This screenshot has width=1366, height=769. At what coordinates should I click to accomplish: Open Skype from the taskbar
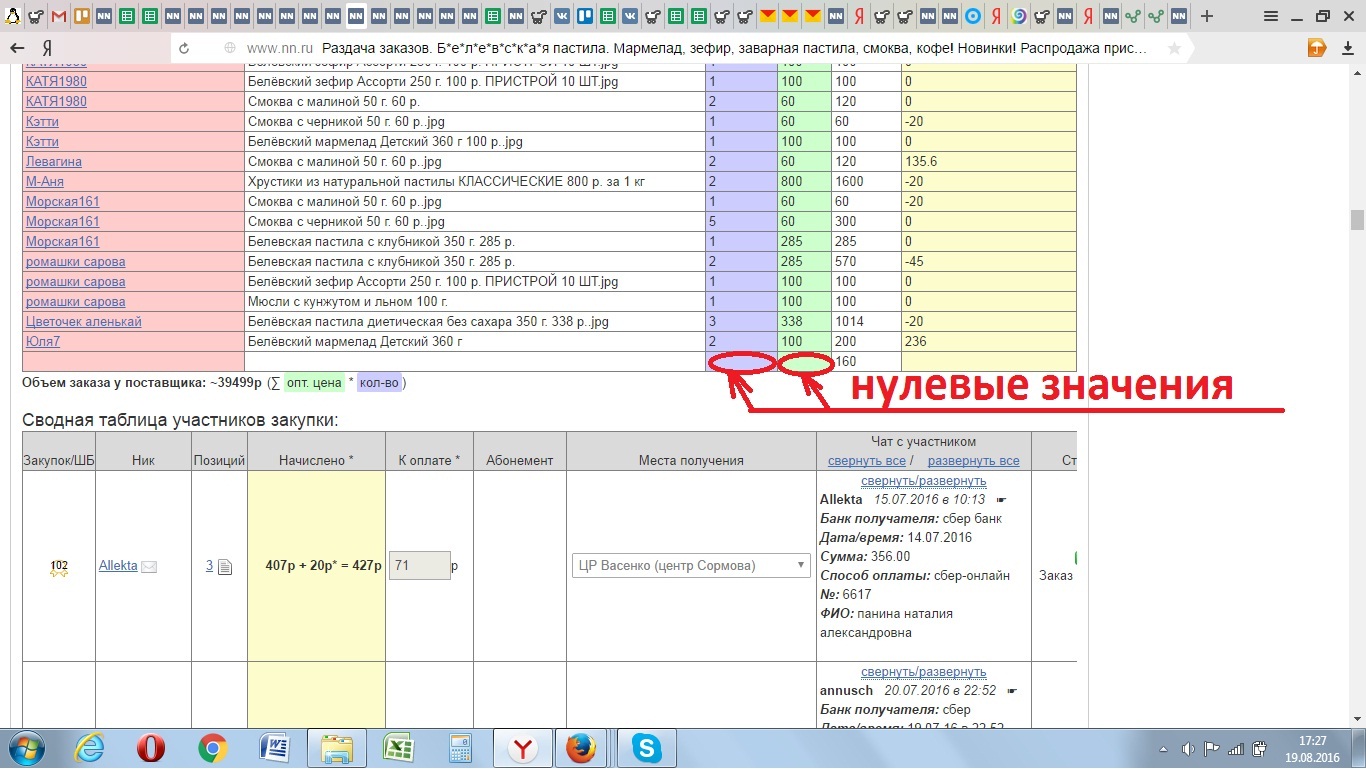[647, 748]
